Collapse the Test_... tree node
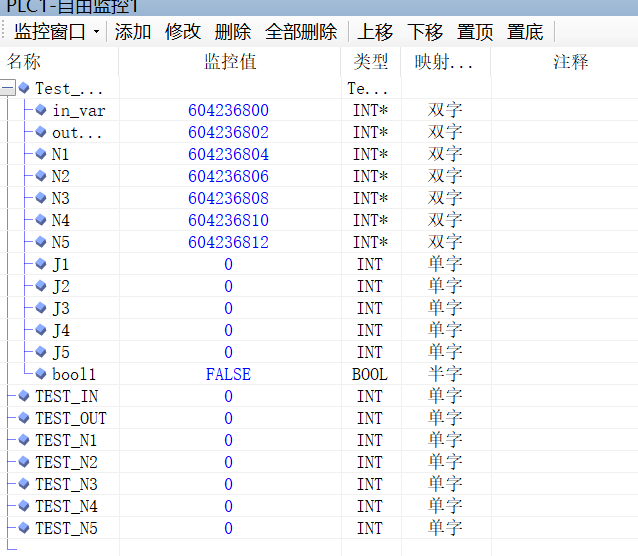 point(8,89)
